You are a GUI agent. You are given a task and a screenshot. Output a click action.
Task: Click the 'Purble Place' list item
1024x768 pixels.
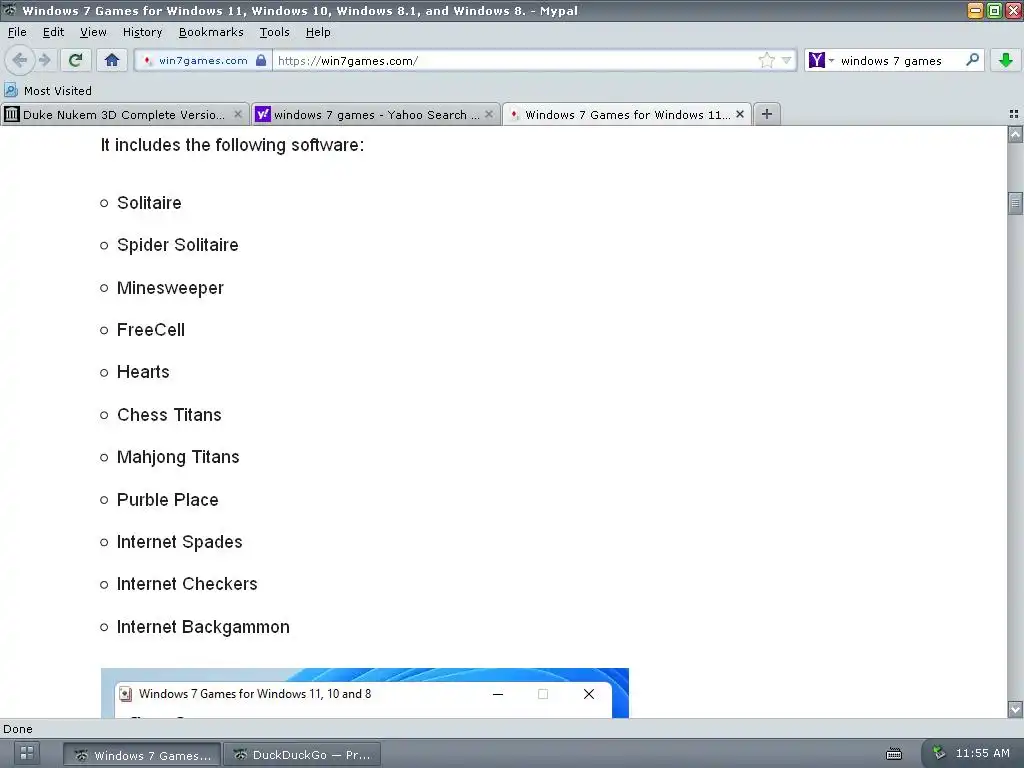pyautogui.click(x=168, y=500)
